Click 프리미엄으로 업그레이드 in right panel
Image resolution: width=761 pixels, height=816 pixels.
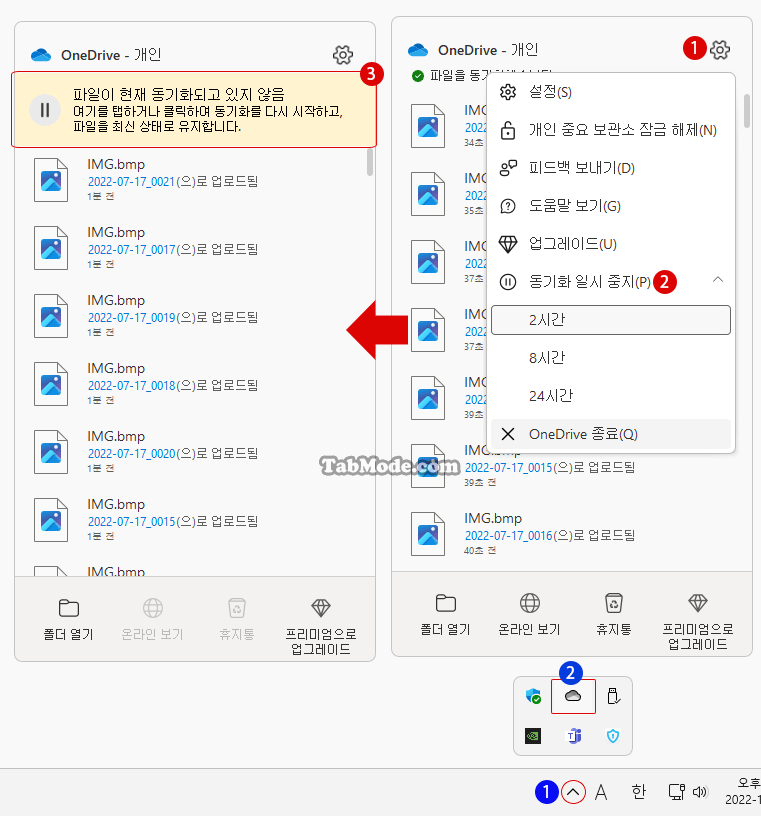pos(697,622)
